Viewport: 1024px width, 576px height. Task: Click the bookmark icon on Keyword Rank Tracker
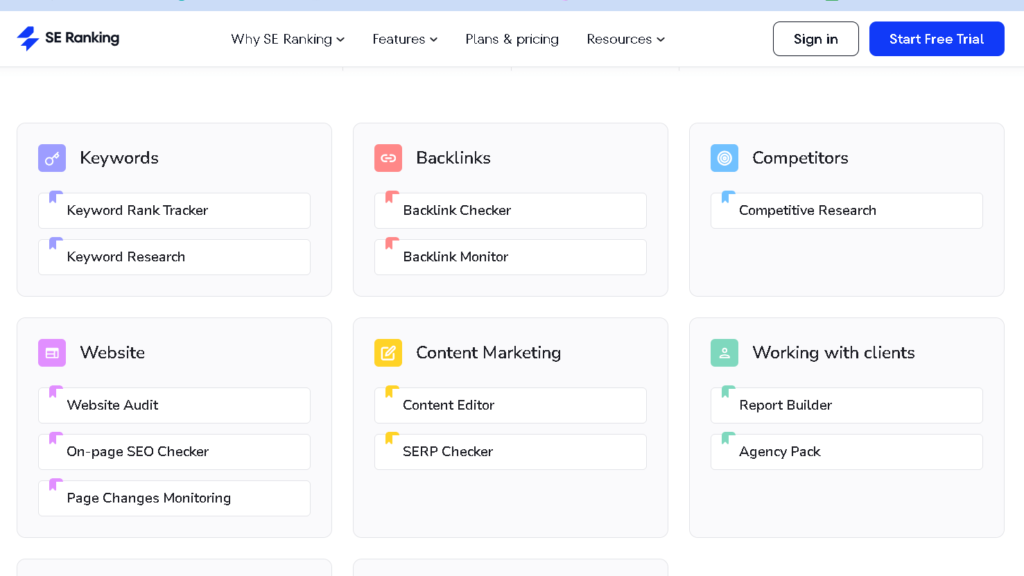(x=56, y=197)
